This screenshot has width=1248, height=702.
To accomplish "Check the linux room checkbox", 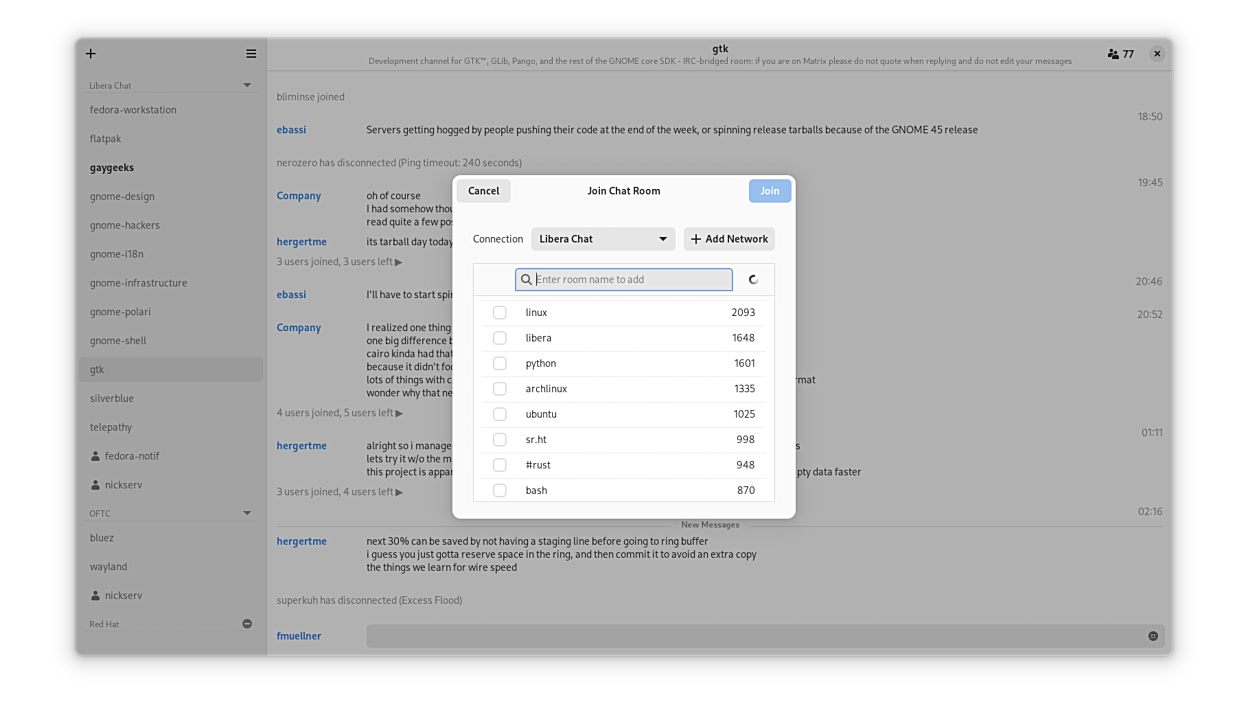I will pos(500,313).
